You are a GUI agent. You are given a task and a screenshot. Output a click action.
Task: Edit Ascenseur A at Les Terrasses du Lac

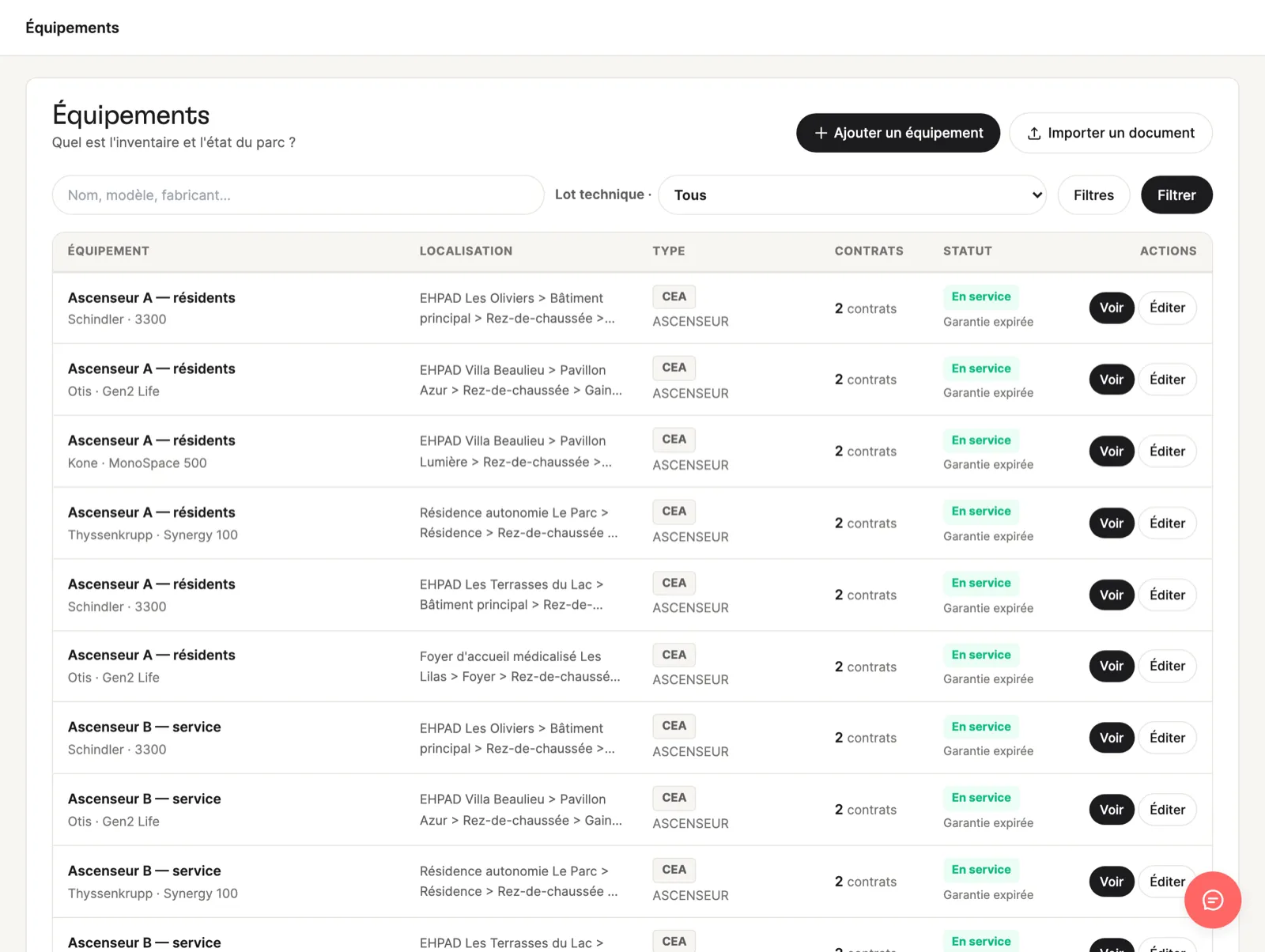click(x=1167, y=595)
